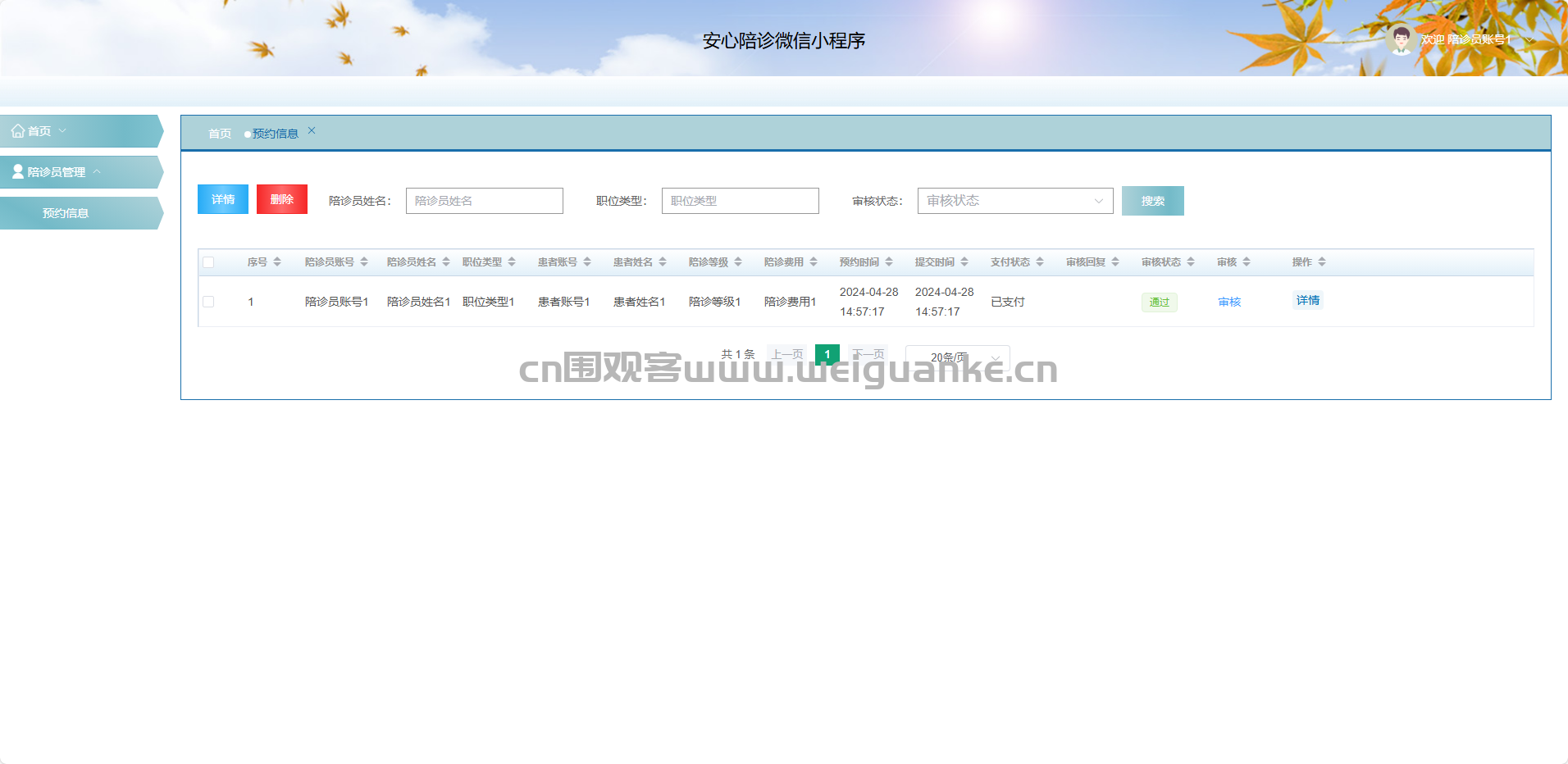Focus the 陪诊员姓名 input field
Image resolution: width=1568 pixels, height=764 pixels.
click(484, 201)
